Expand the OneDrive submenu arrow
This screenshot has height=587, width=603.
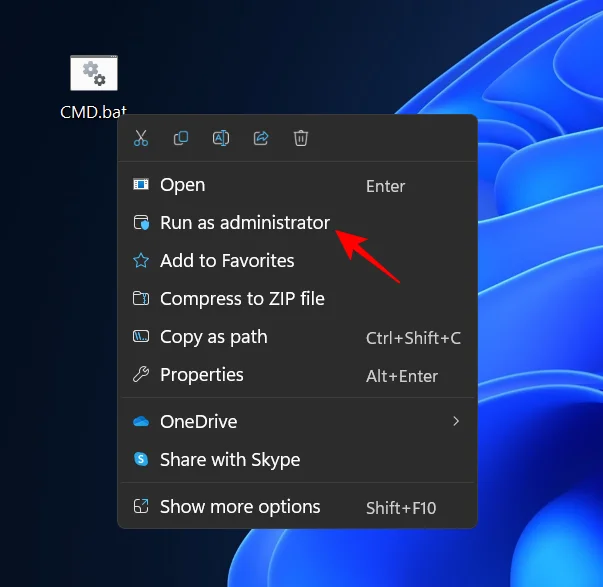(456, 422)
